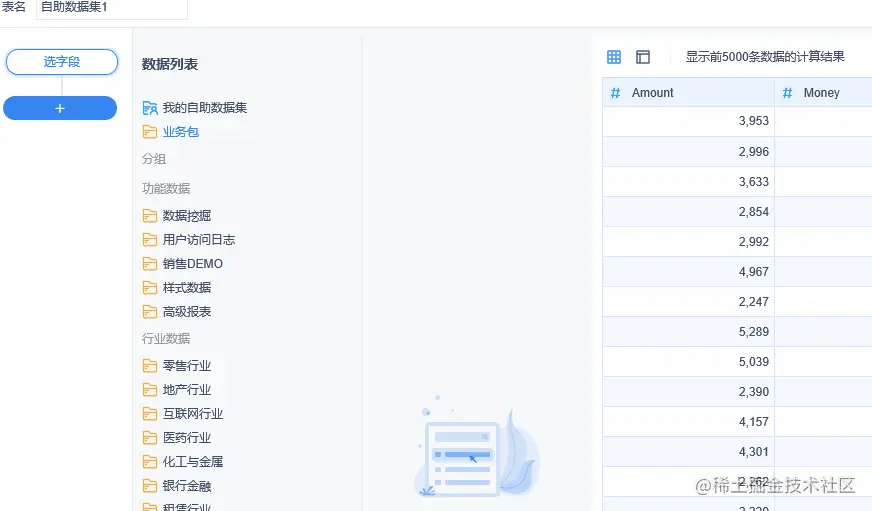
Task: Click the 数据列表 panel heading
Action: click(170, 65)
